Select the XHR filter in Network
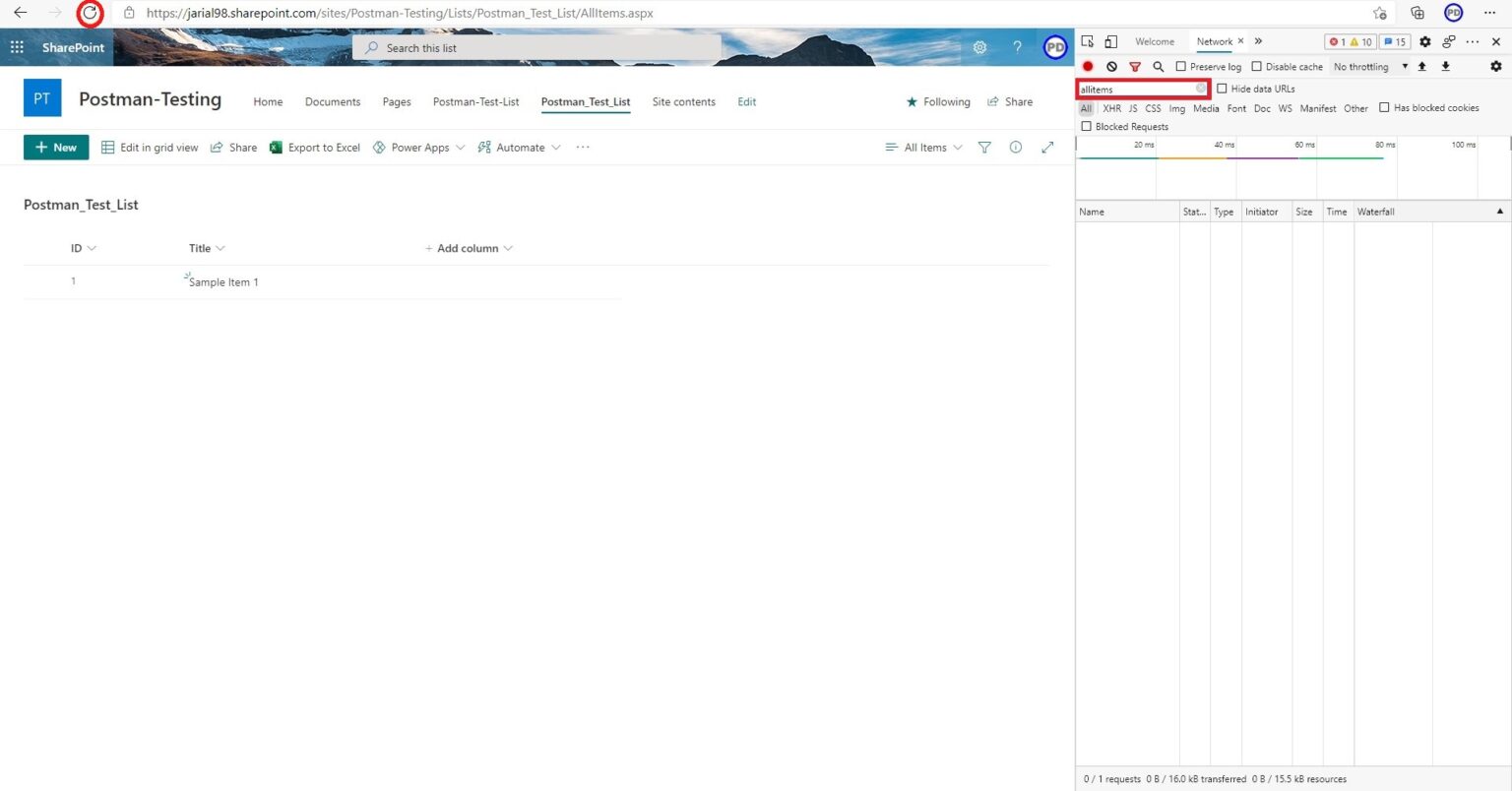The image size is (1512, 791). pyautogui.click(x=1111, y=108)
